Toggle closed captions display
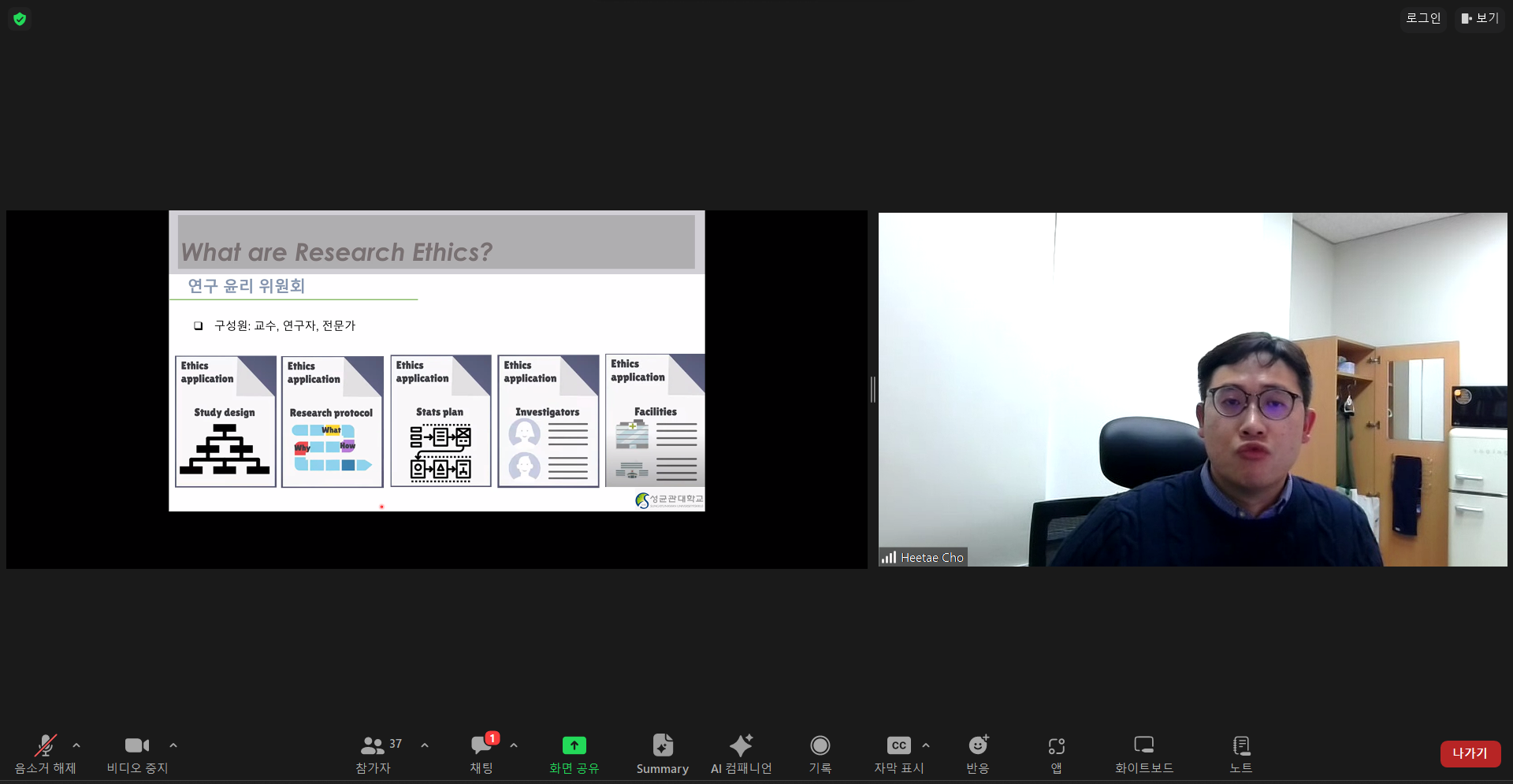The image size is (1513, 784). [898, 746]
